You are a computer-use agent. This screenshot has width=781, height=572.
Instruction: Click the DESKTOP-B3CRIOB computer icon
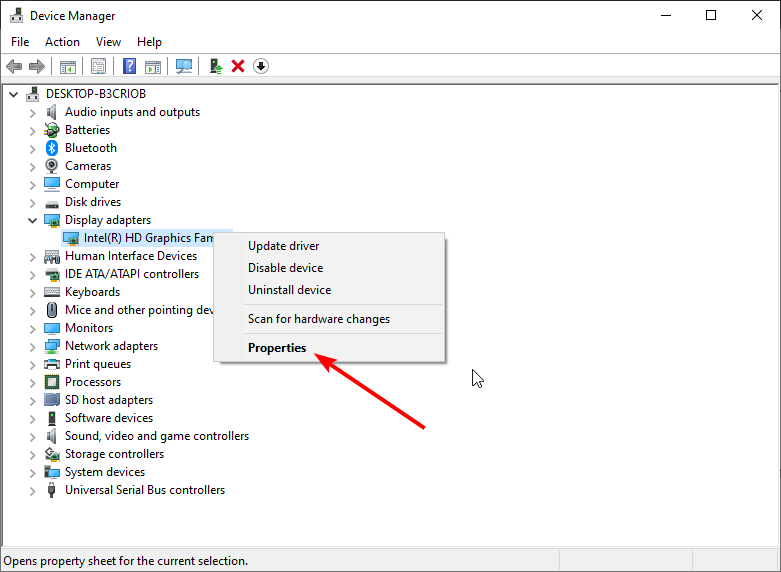point(33,94)
